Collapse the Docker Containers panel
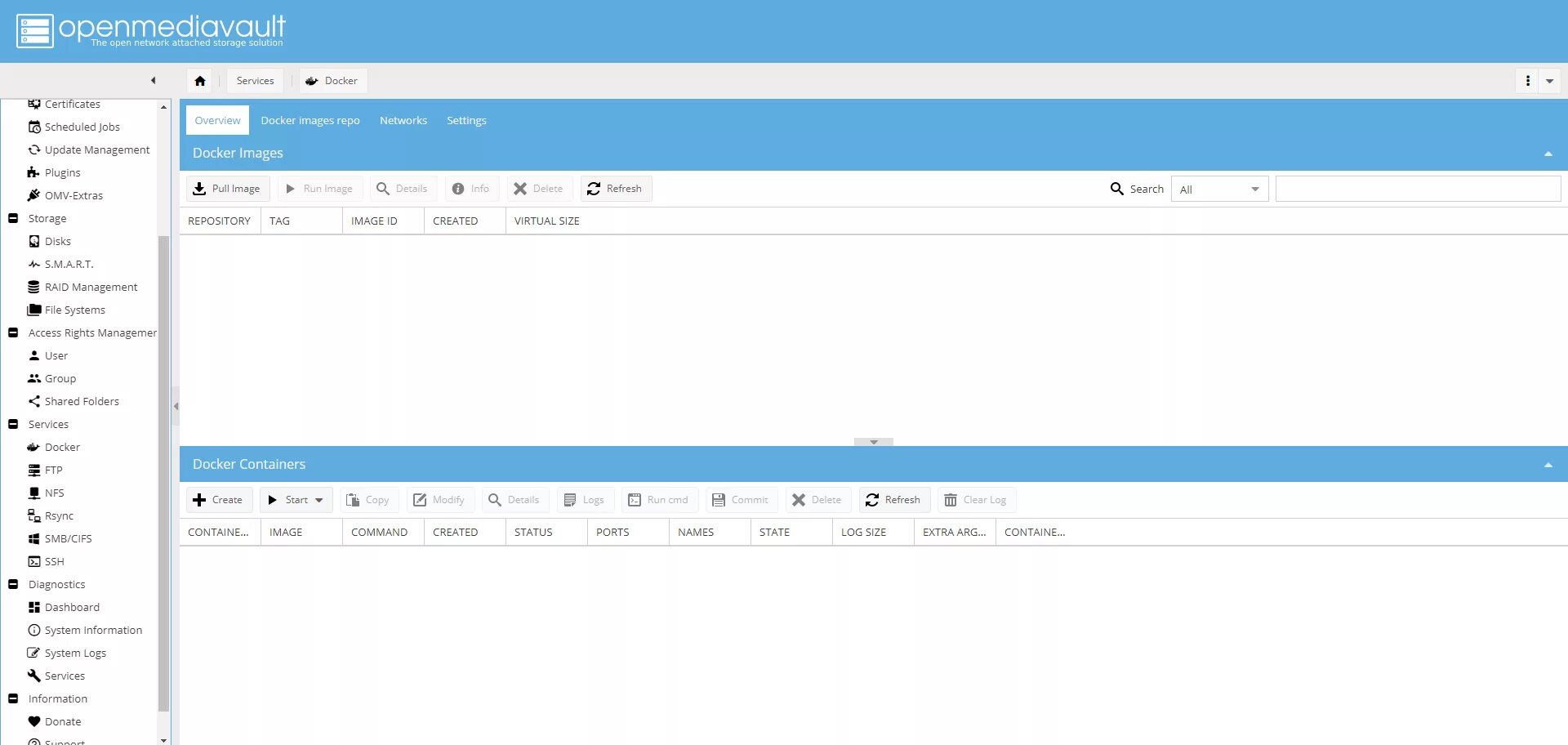Viewport: 1568px width, 745px height. pos(1548,465)
